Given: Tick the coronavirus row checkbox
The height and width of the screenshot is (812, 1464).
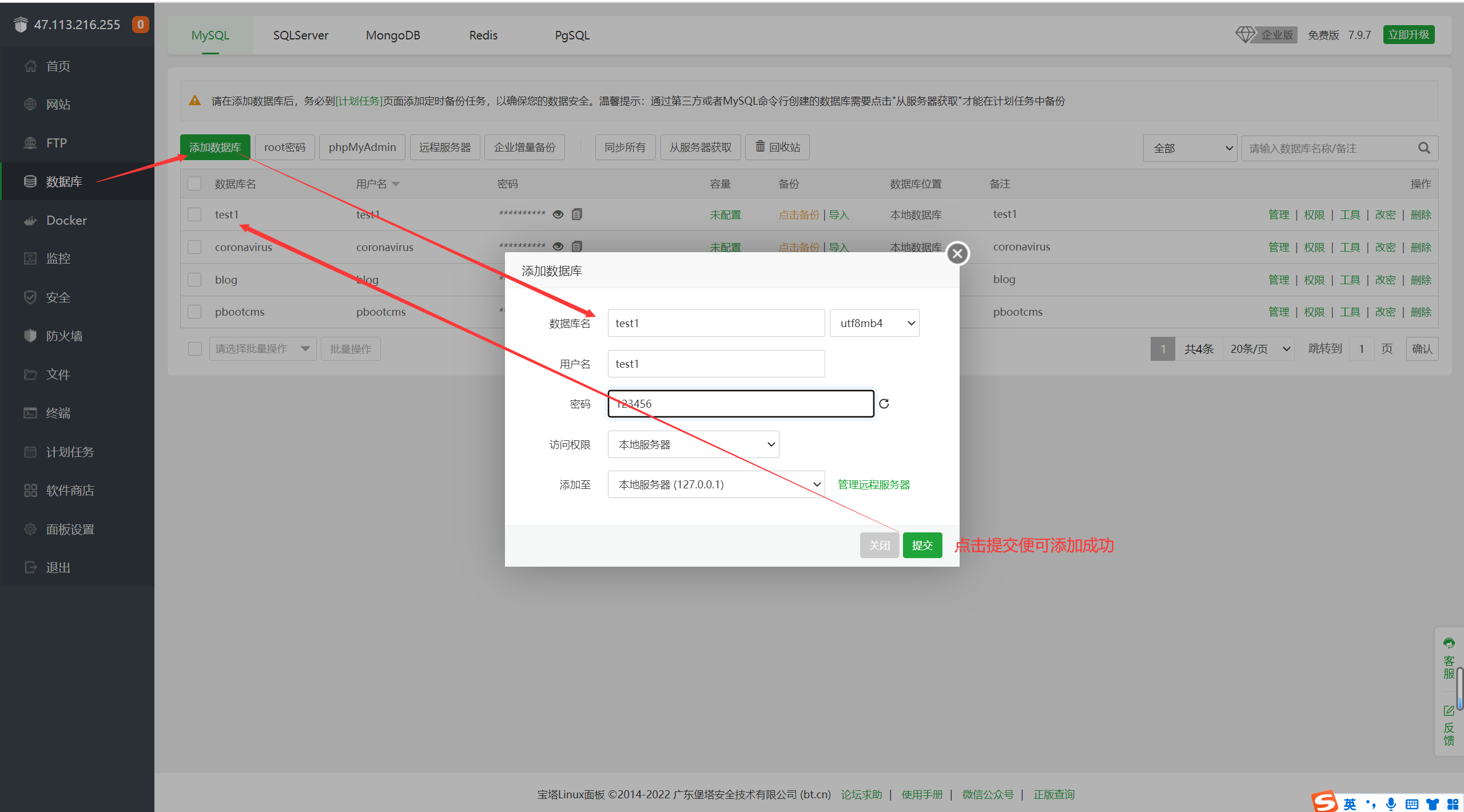Looking at the screenshot, I should 194,247.
